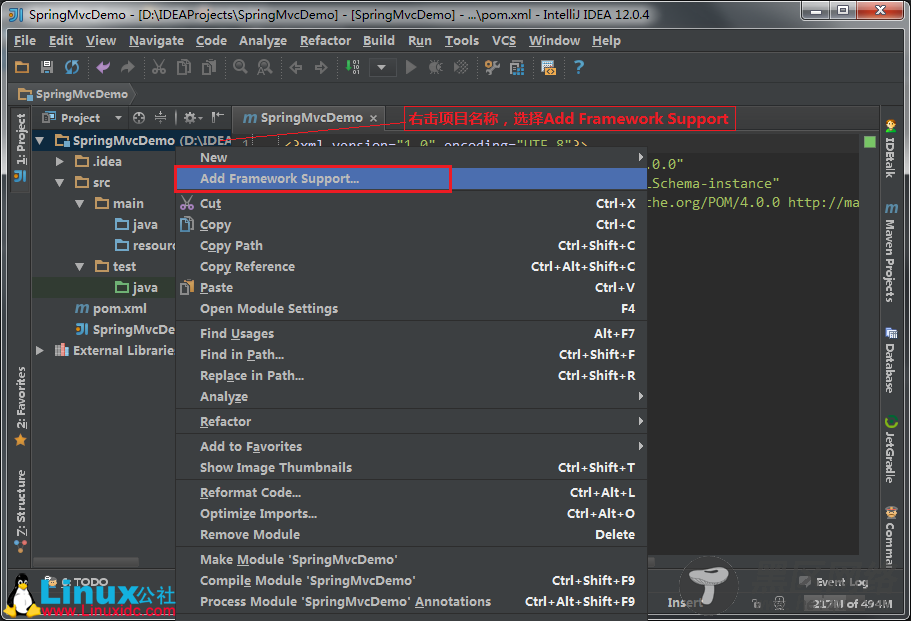Choose Reformat Code menu entry
911x621 pixels.
[411, 493]
